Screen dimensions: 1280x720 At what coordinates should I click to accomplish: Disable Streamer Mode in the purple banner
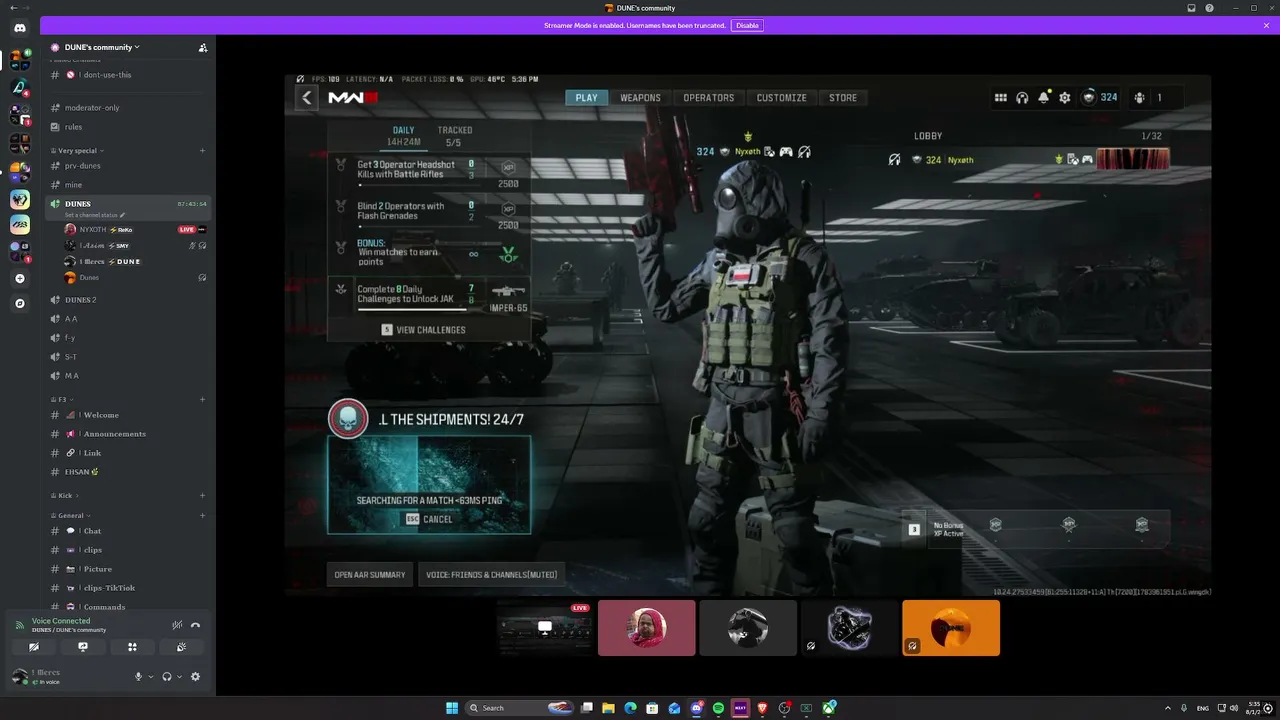pyautogui.click(x=747, y=25)
